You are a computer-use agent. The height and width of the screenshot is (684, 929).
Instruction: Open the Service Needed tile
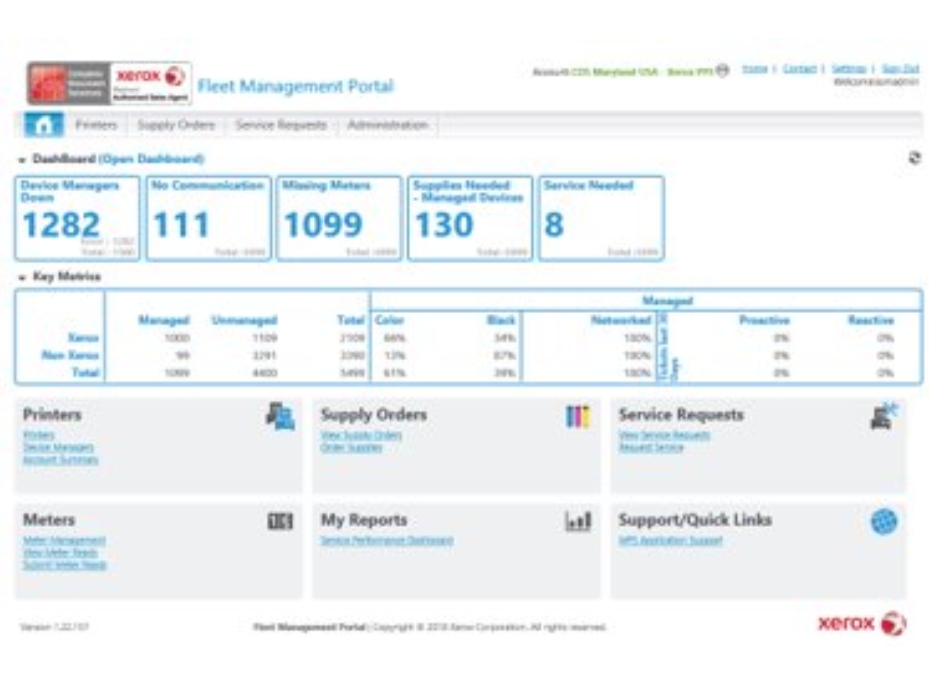click(x=601, y=218)
